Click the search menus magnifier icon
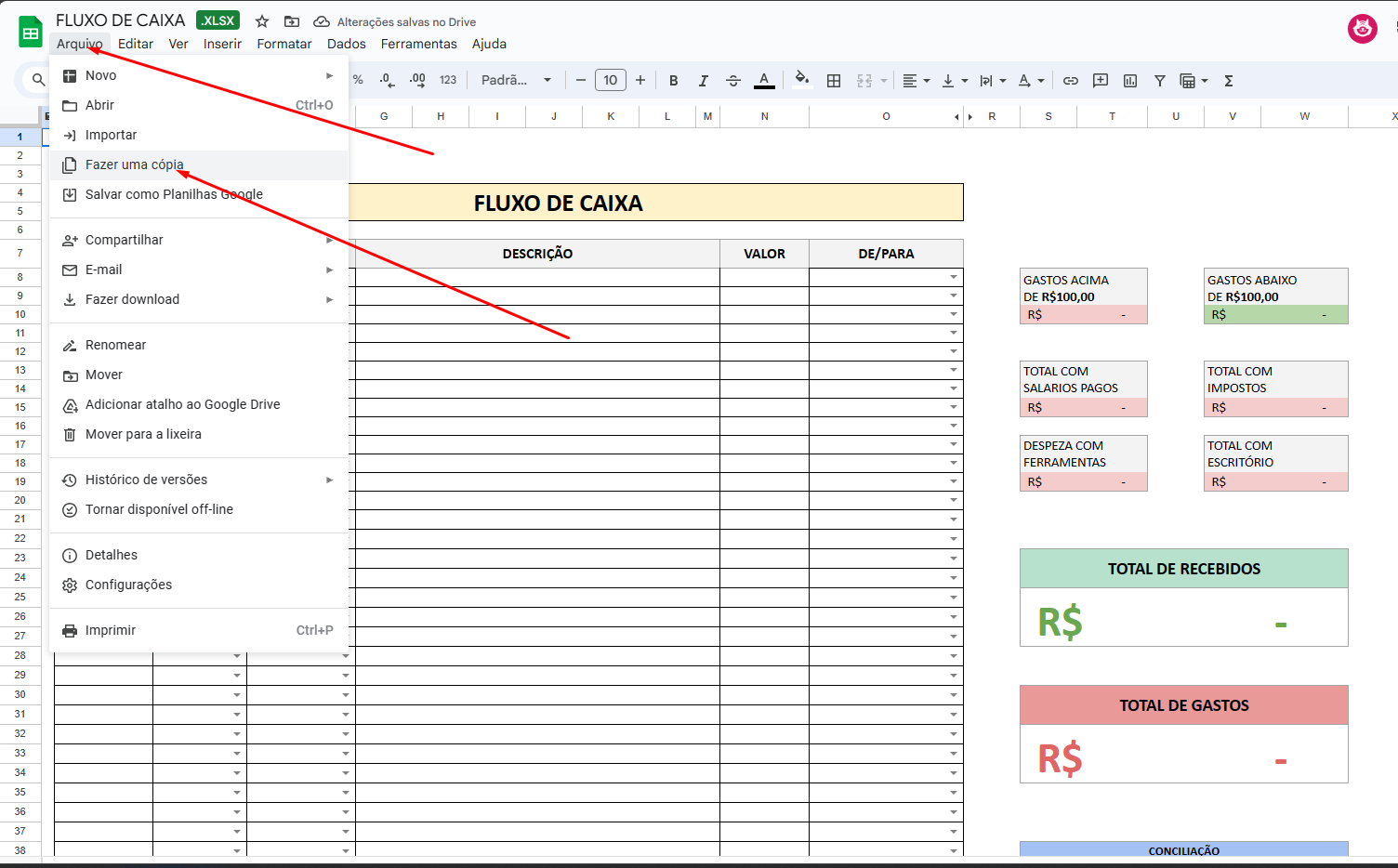Image resolution: width=1398 pixels, height=868 pixels. click(38, 81)
